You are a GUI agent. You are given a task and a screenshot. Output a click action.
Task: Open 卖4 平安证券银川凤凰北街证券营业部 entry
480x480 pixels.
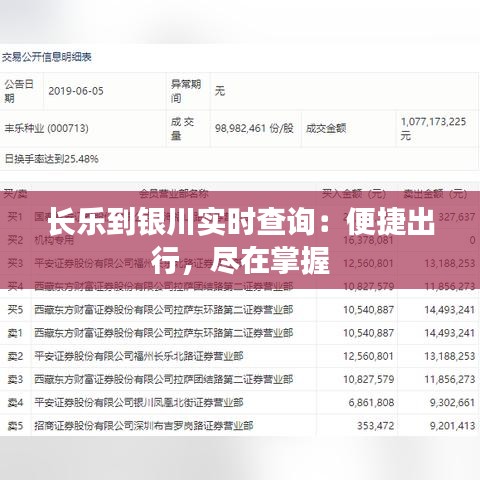click(139, 402)
